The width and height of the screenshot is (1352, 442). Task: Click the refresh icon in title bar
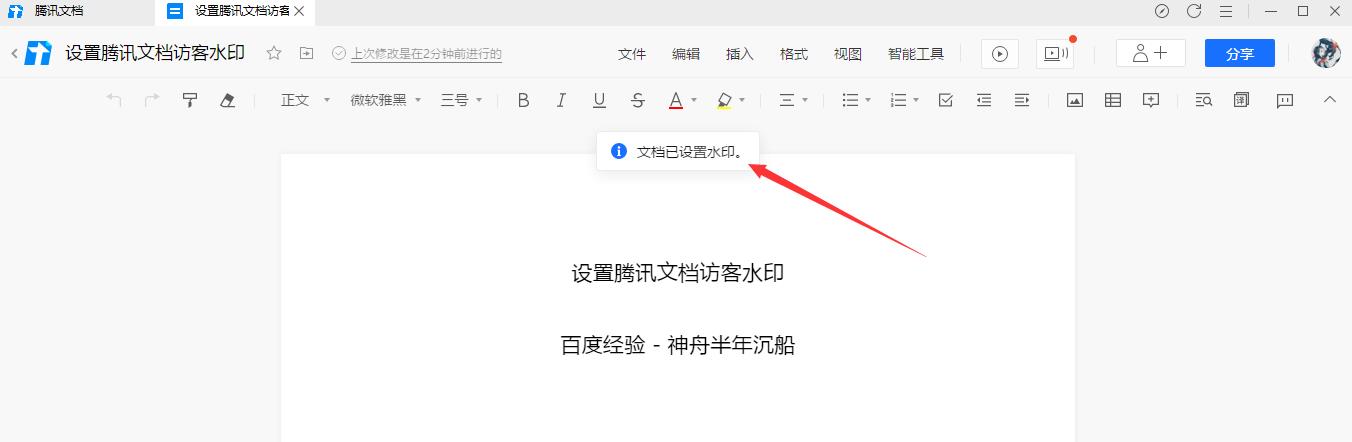(x=1194, y=11)
